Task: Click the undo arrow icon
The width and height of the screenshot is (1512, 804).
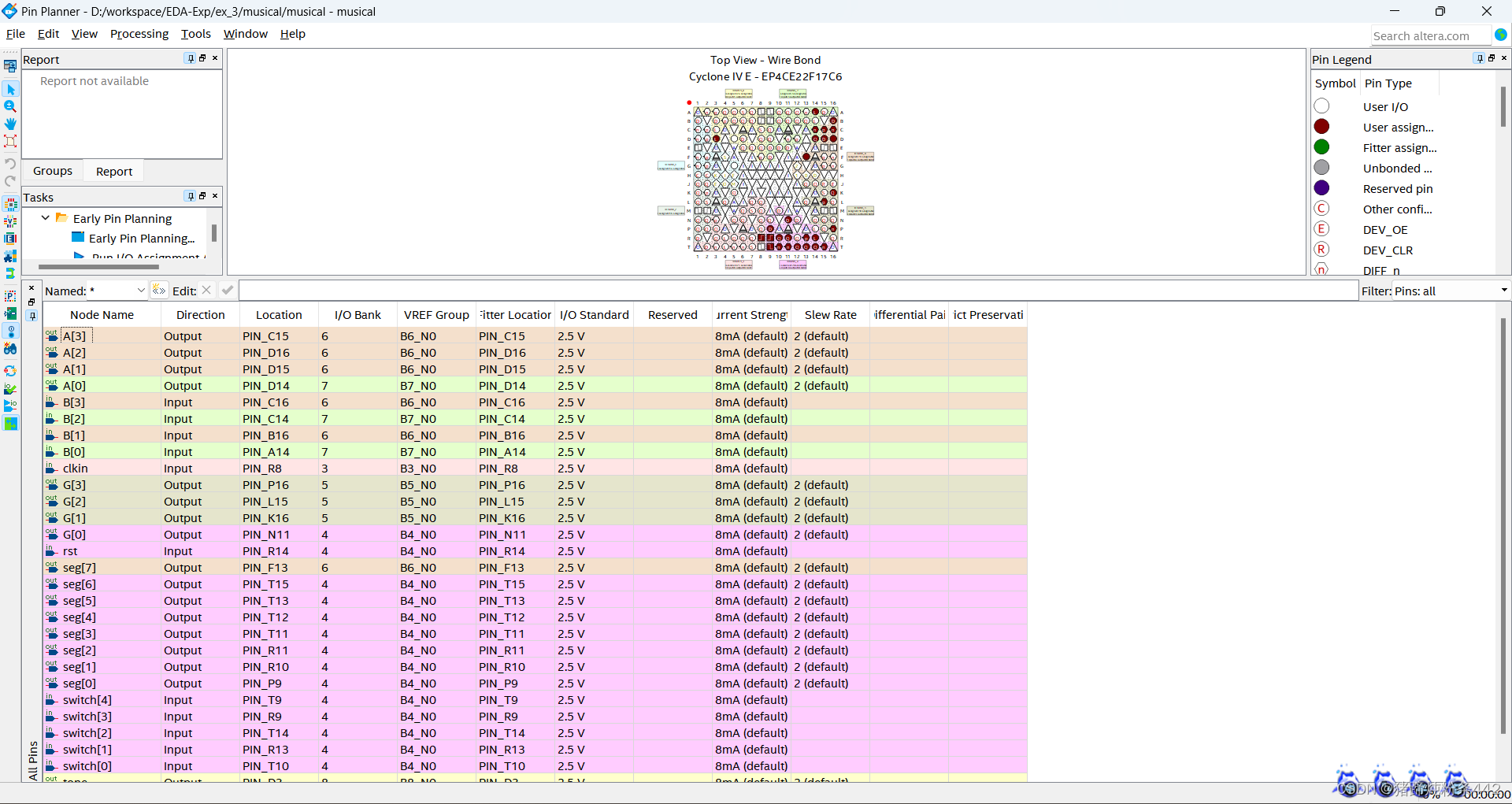Action: (x=10, y=163)
